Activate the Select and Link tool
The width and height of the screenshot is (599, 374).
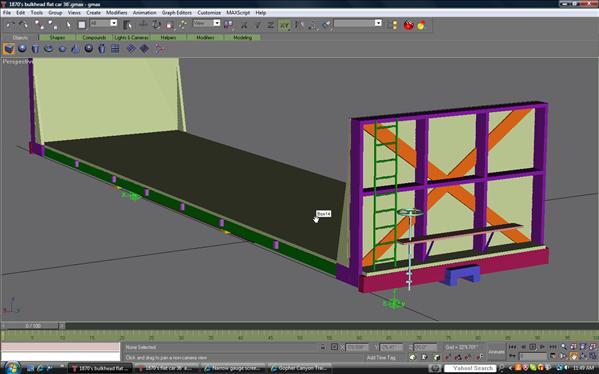click(x=38, y=25)
